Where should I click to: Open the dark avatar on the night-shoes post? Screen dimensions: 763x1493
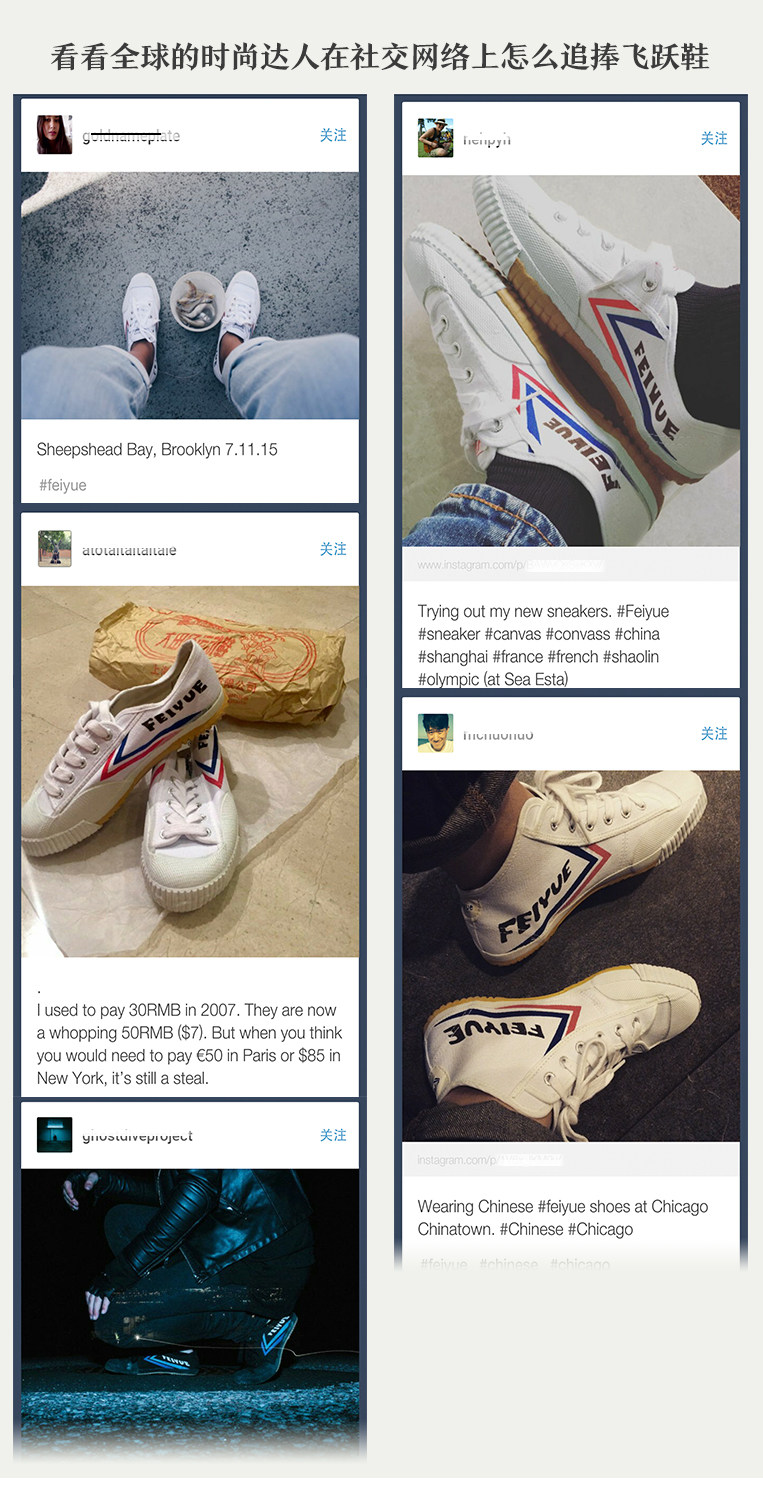54,1135
